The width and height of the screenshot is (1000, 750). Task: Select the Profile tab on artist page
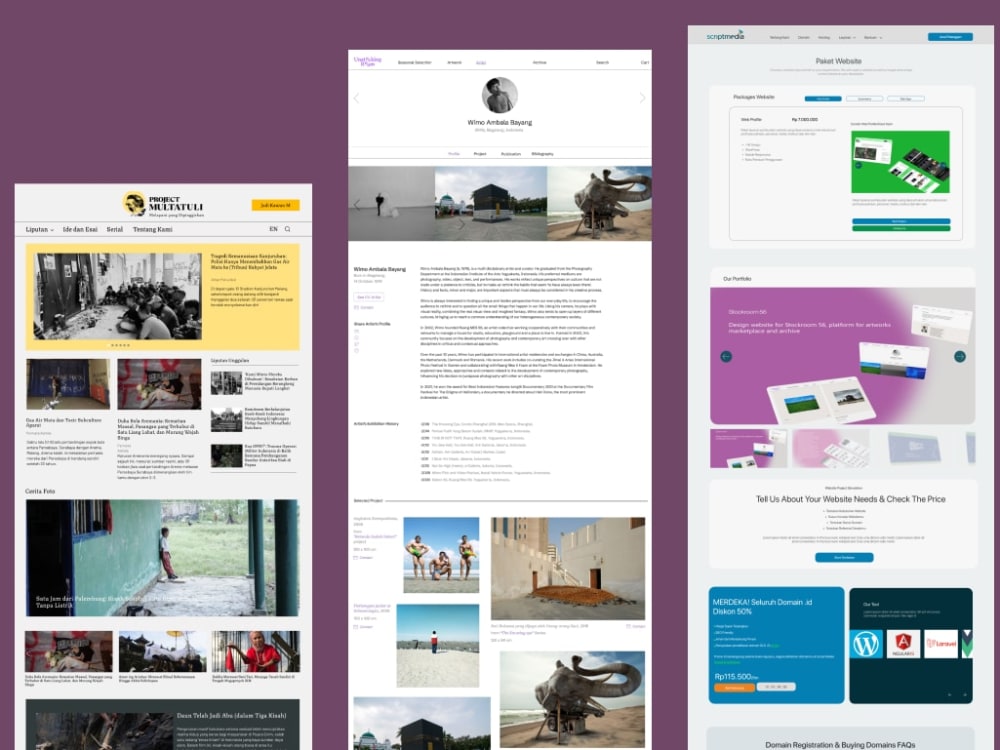[453, 154]
